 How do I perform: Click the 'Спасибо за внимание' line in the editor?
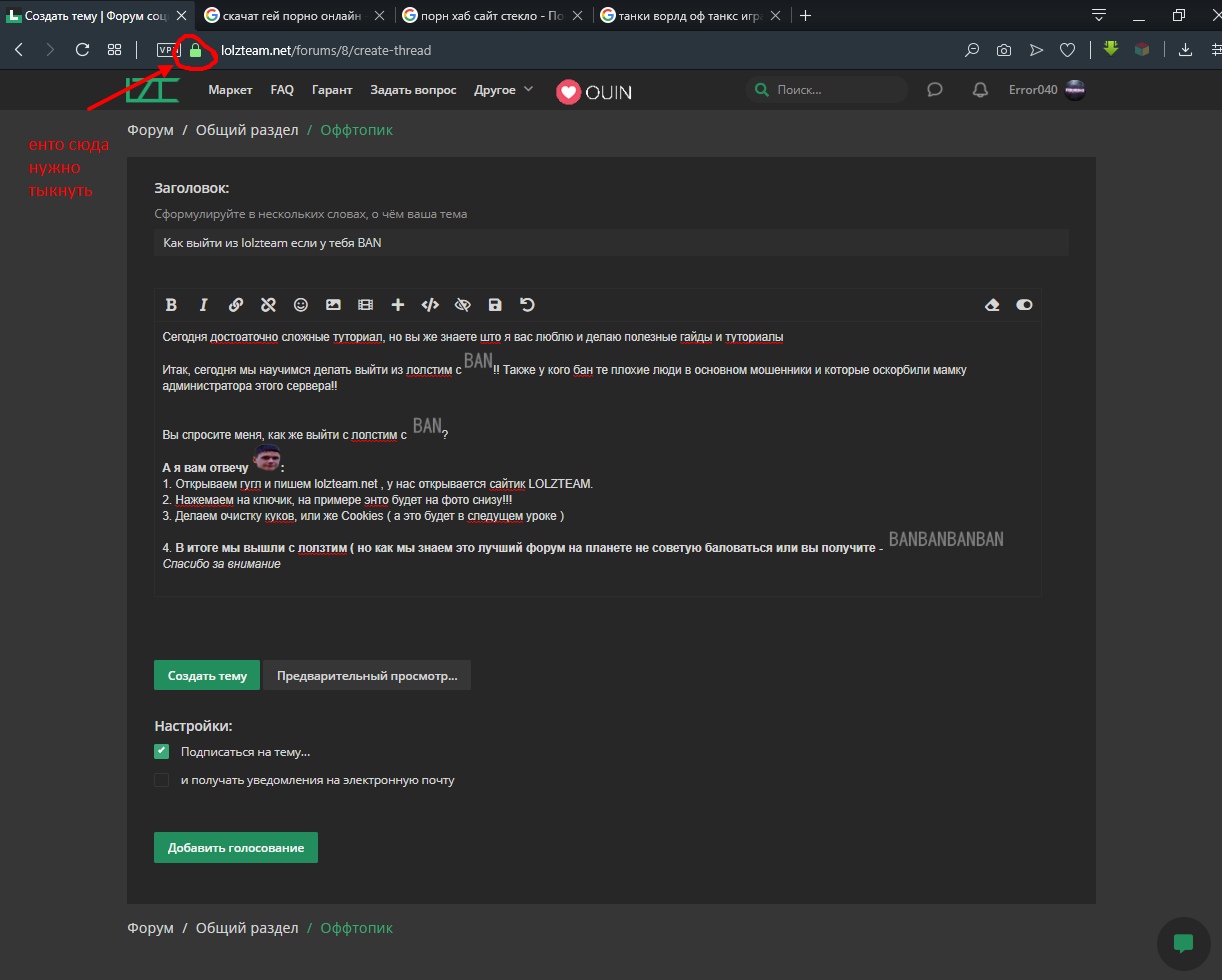[x=222, y=564]
